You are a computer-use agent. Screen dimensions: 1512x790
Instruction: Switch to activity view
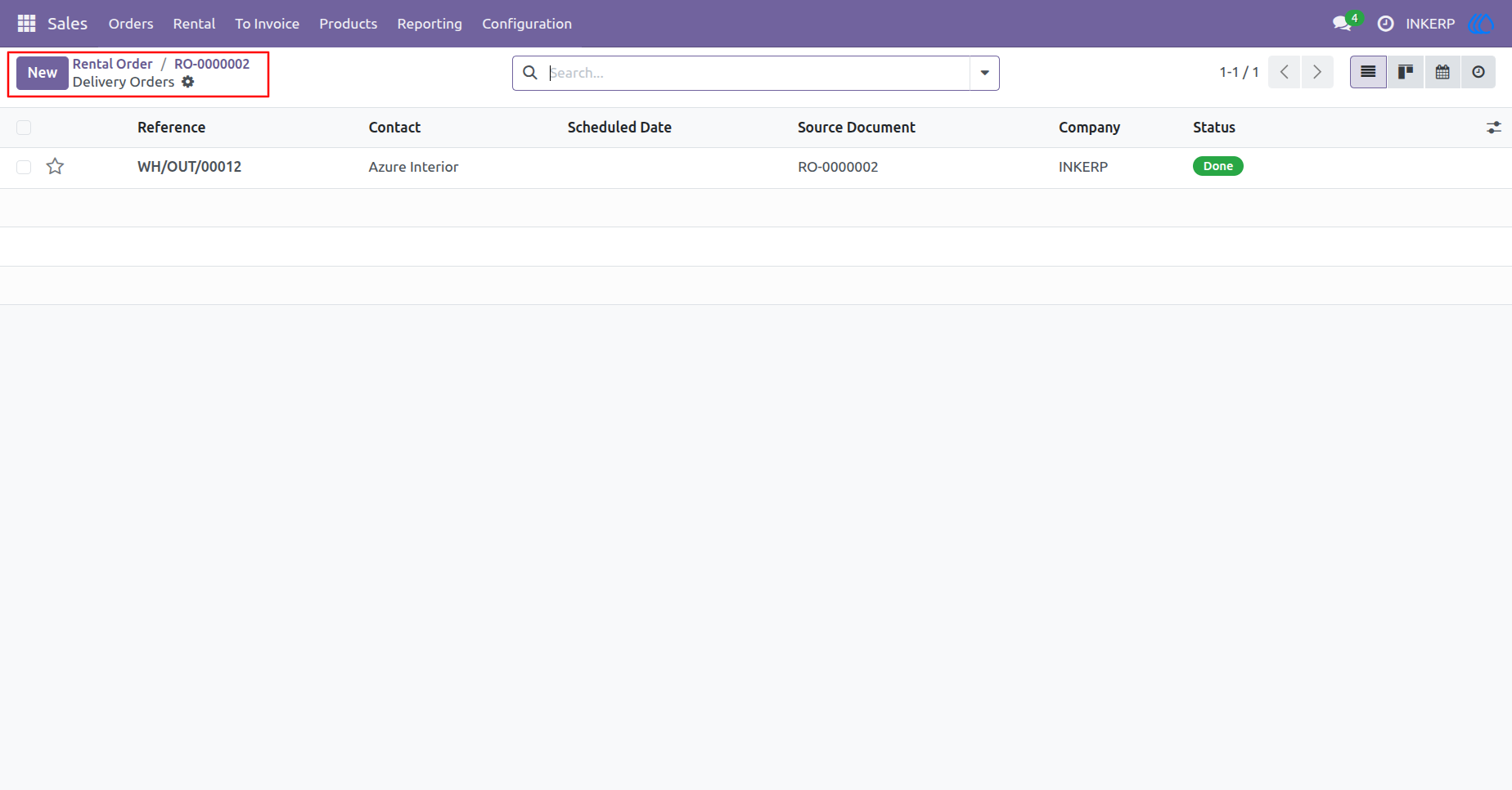(1478, 72)
